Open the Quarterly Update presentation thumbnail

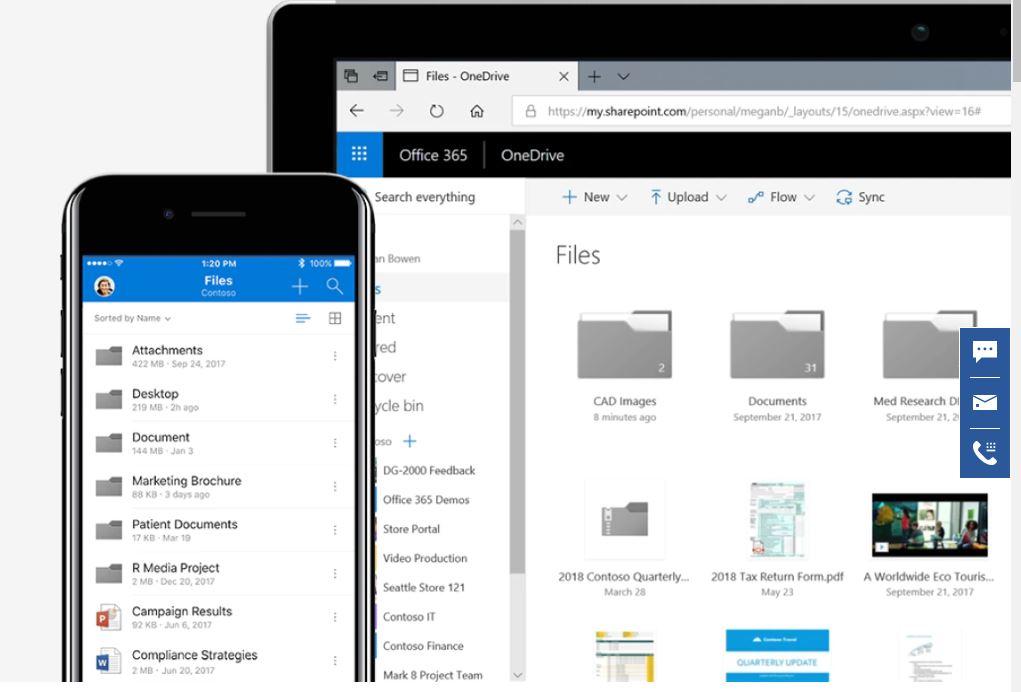(777, 656)
